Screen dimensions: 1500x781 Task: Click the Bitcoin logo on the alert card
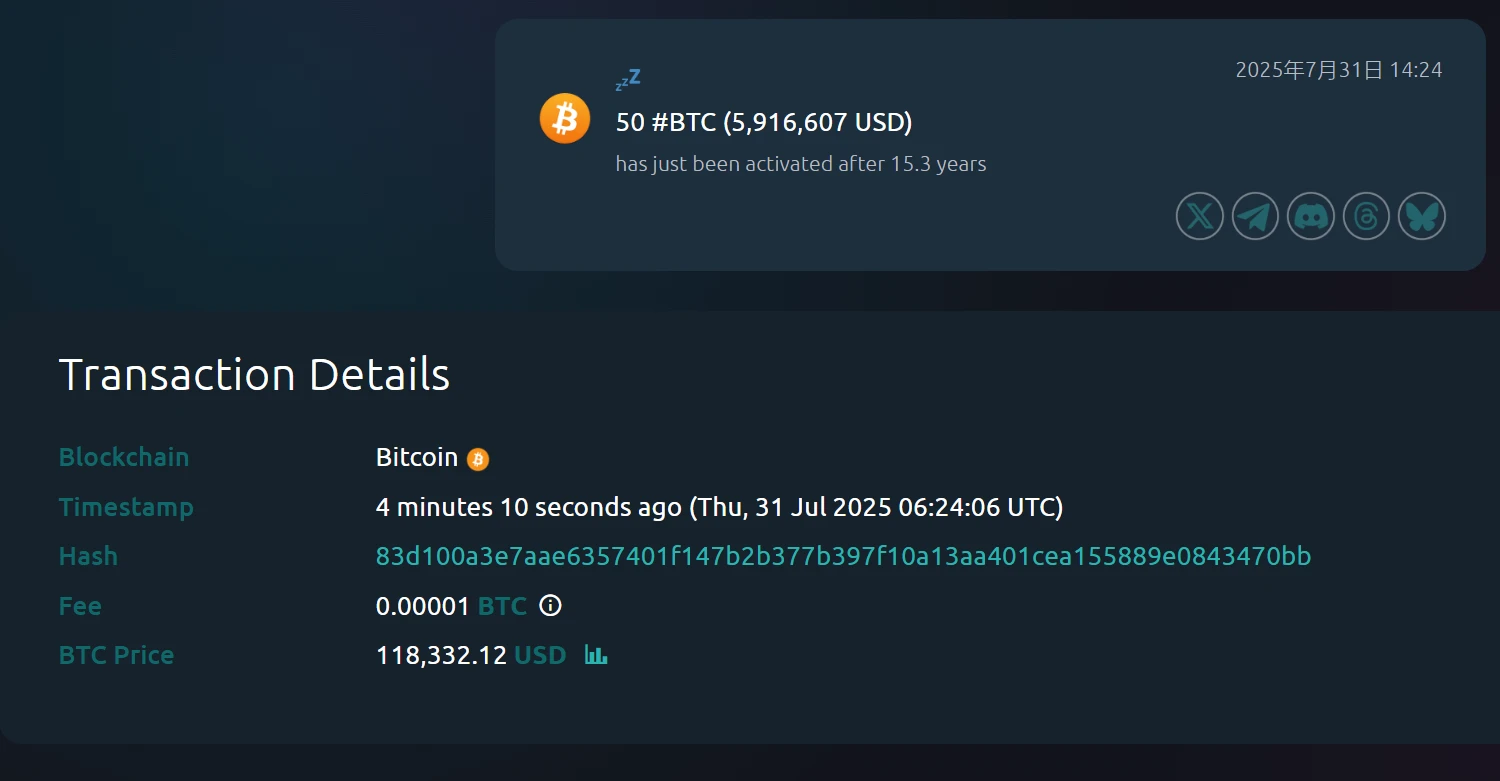[x=565, y=117]
